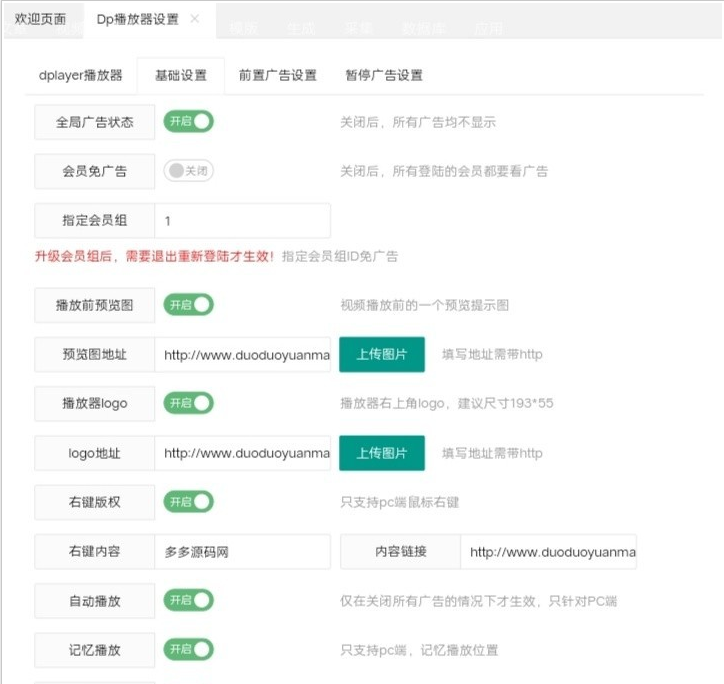Switch to the 欢迎页面 tab

click(41, 19)
